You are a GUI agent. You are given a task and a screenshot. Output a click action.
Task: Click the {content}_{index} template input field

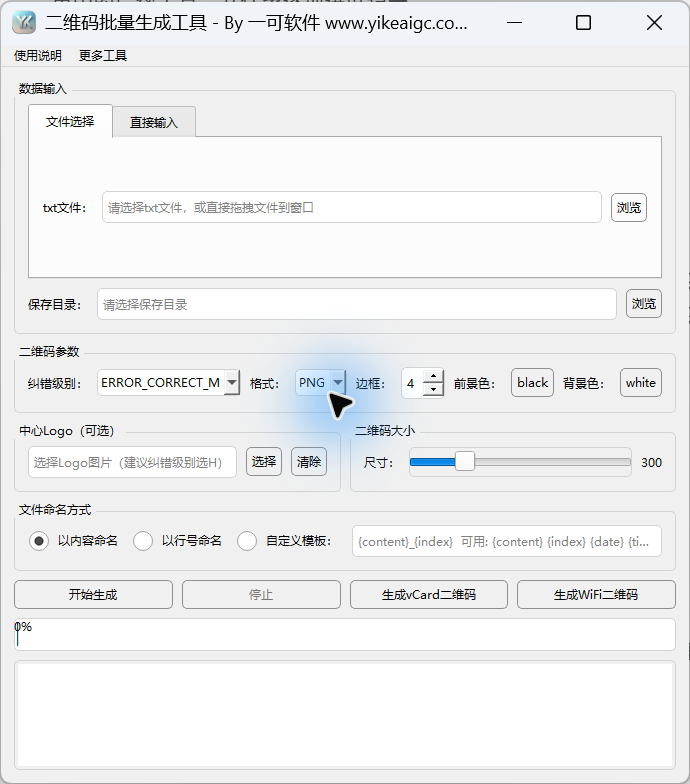(506, 541)
